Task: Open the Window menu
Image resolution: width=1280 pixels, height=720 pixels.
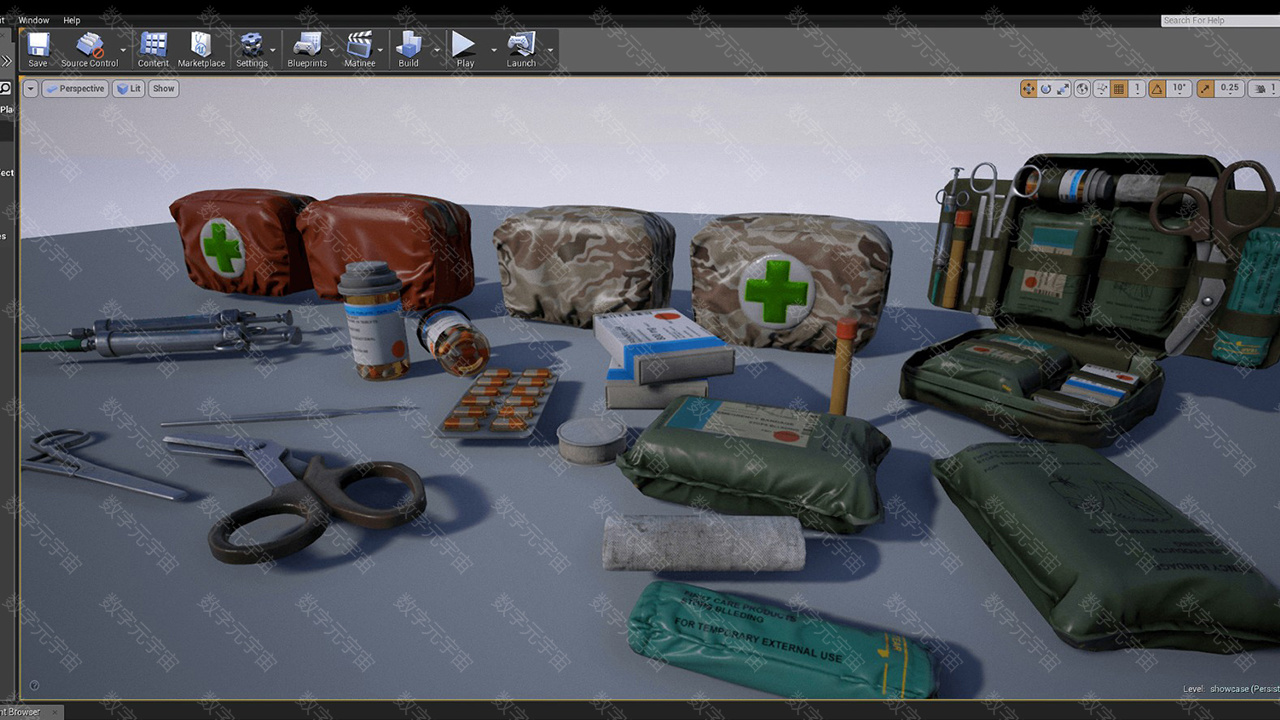Action: coord(33,20)
